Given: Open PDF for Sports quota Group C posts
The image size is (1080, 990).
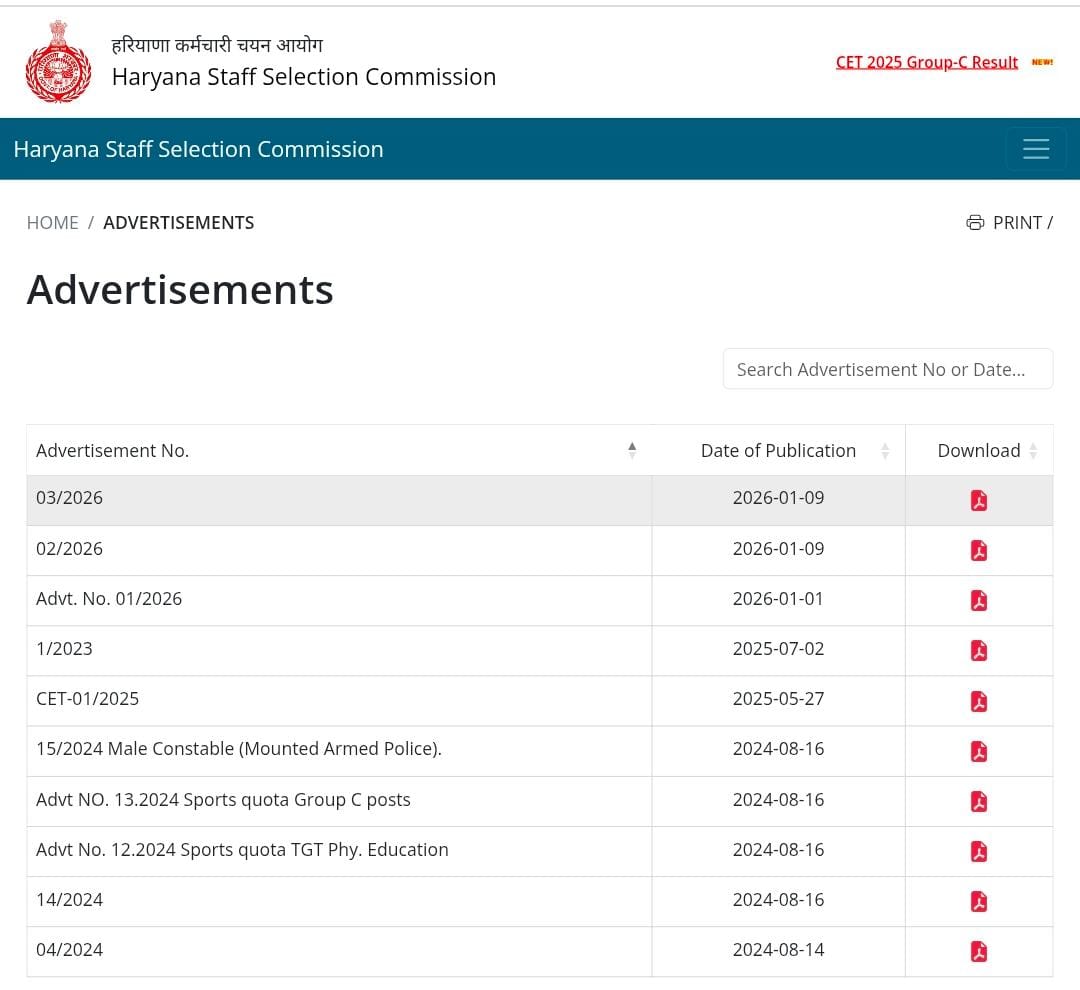Looking at the screenshot, I should coord(978,801).
